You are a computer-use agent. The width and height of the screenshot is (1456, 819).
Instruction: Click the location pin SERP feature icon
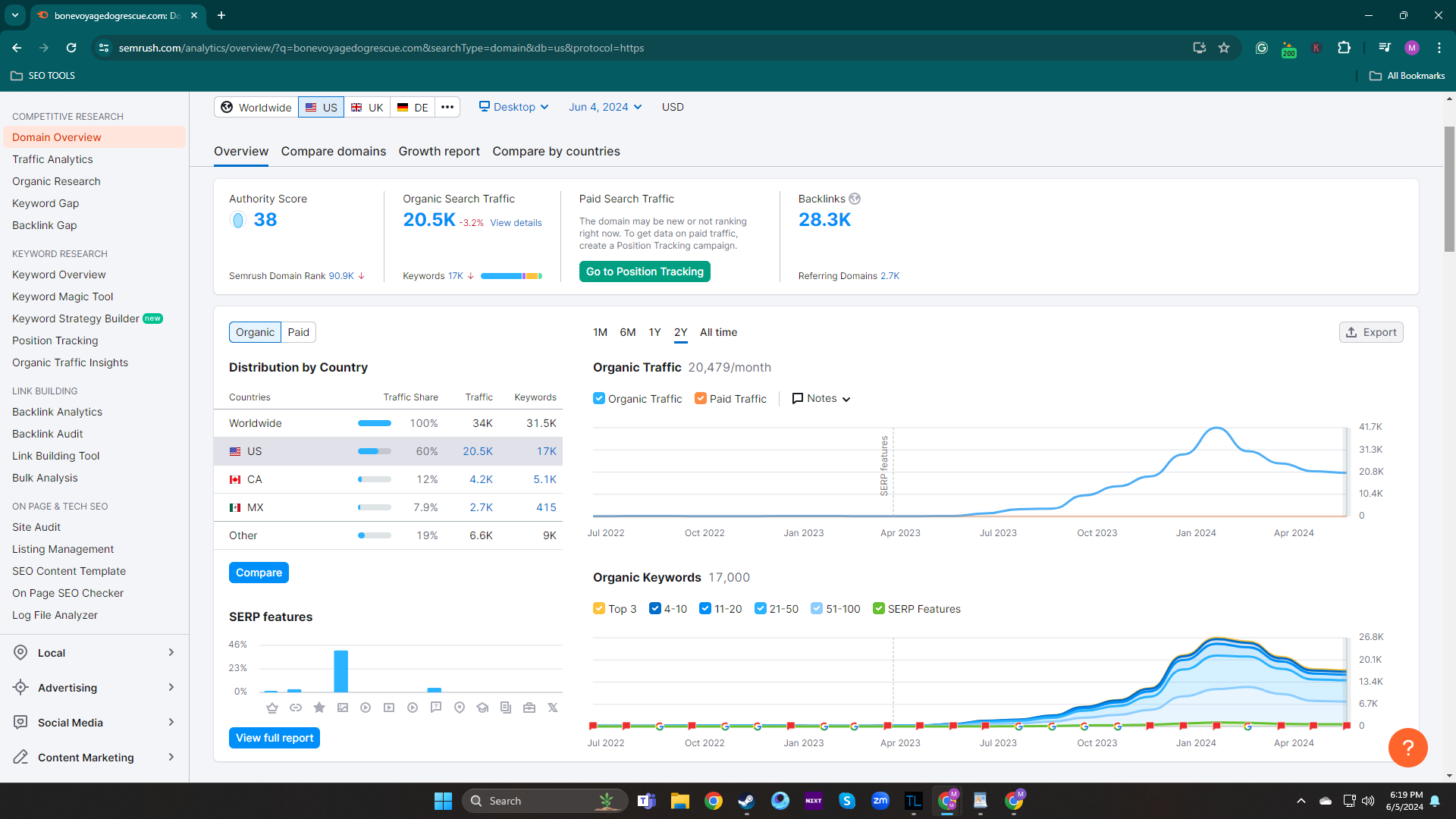click(x=460, y=708)
